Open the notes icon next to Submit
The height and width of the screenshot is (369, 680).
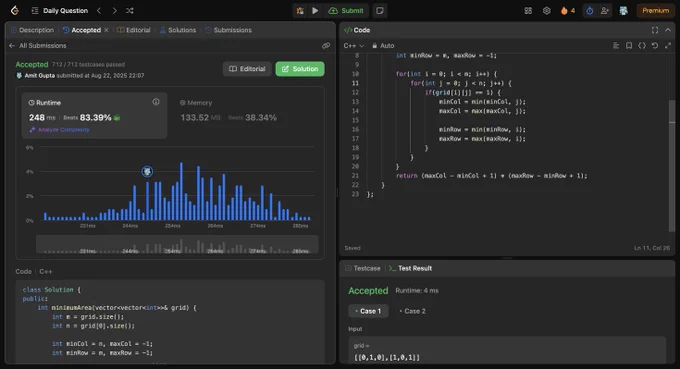pyautogui.click(x=380, y=10)
